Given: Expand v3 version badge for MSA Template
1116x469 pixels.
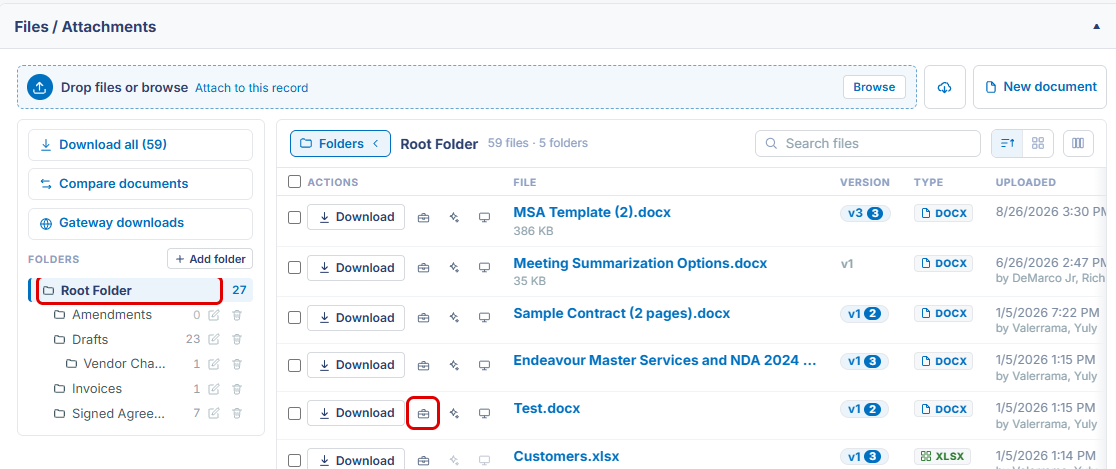Looking at the screenshot, I should click(x=865, y=214).
